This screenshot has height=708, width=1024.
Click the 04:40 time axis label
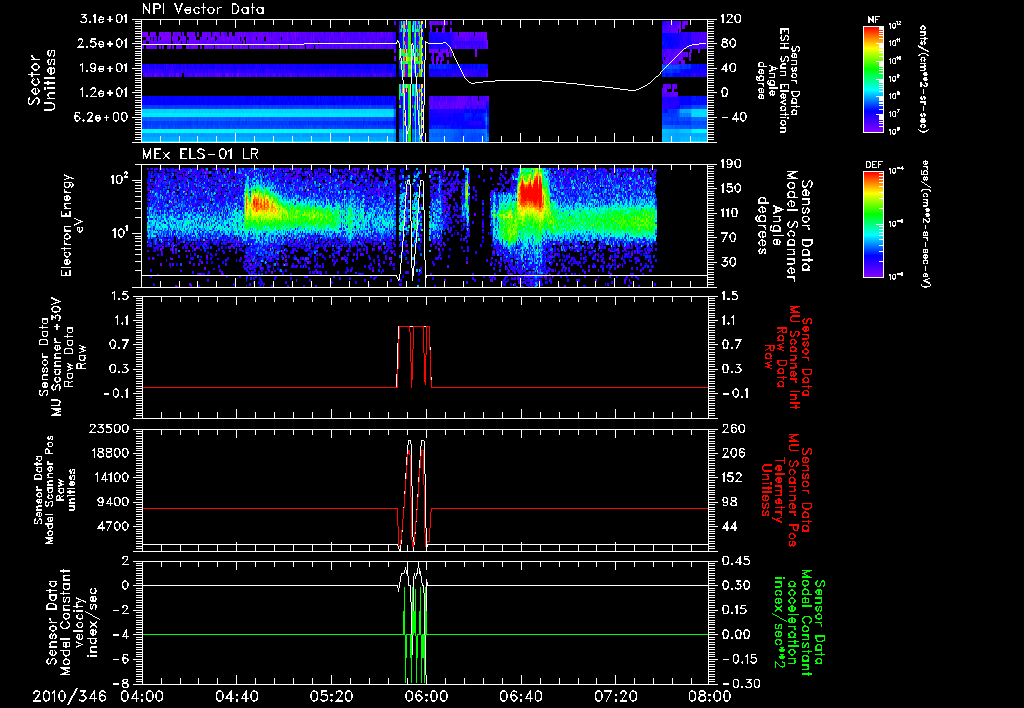click(236, 697)
